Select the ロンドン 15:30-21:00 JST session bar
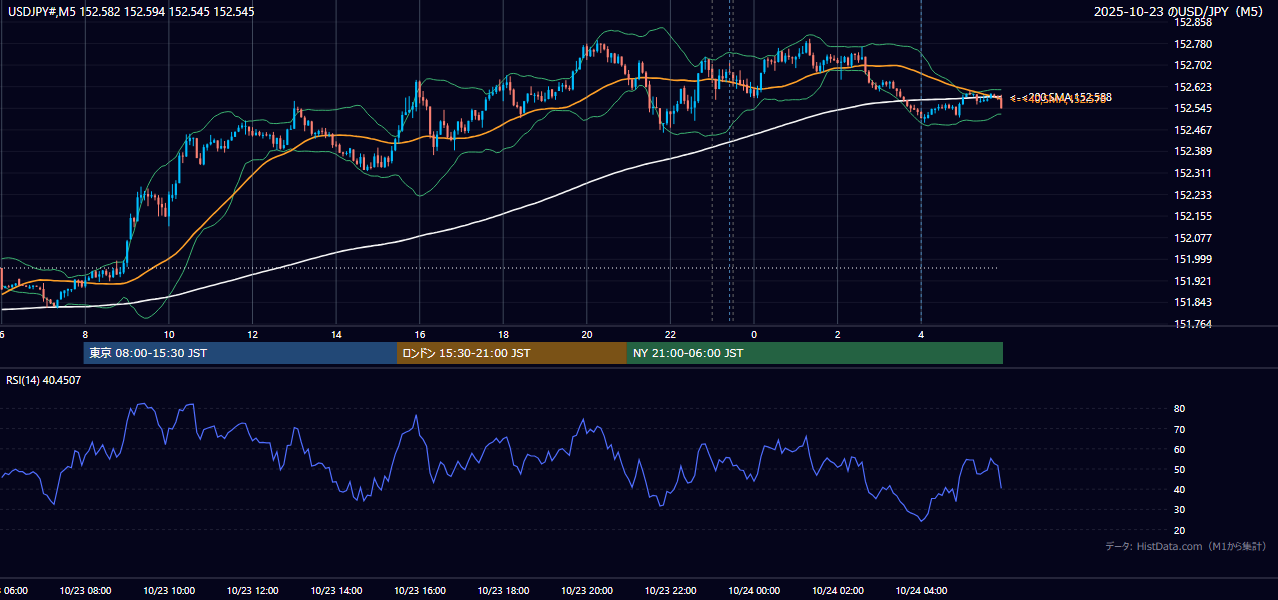Viewport: 1278px width, 600px height. (512, 353)
